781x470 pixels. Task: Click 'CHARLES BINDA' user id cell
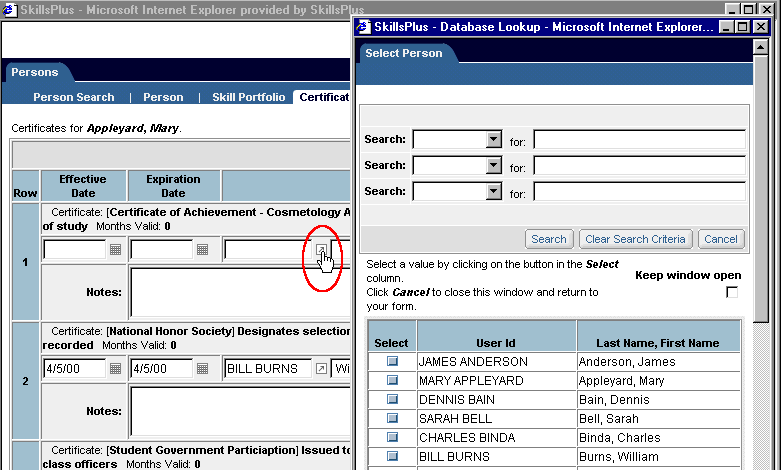pos(497,437)
